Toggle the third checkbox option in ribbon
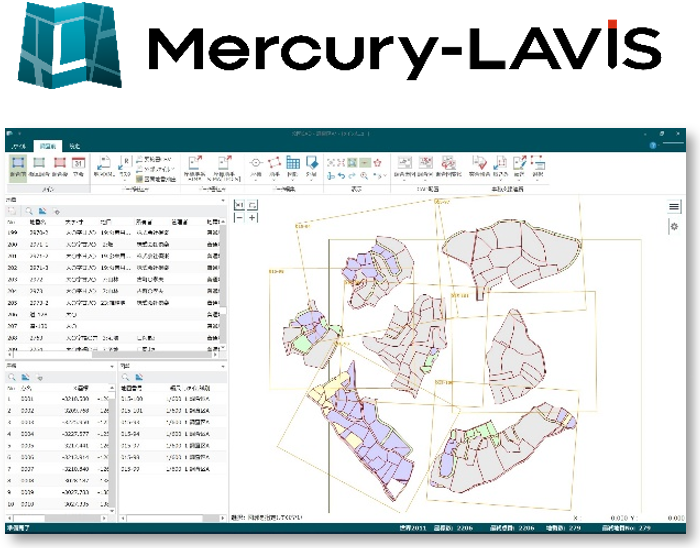The height and width of the screenshot is (548, 700). pyautogui.click(x=140, y=178)
